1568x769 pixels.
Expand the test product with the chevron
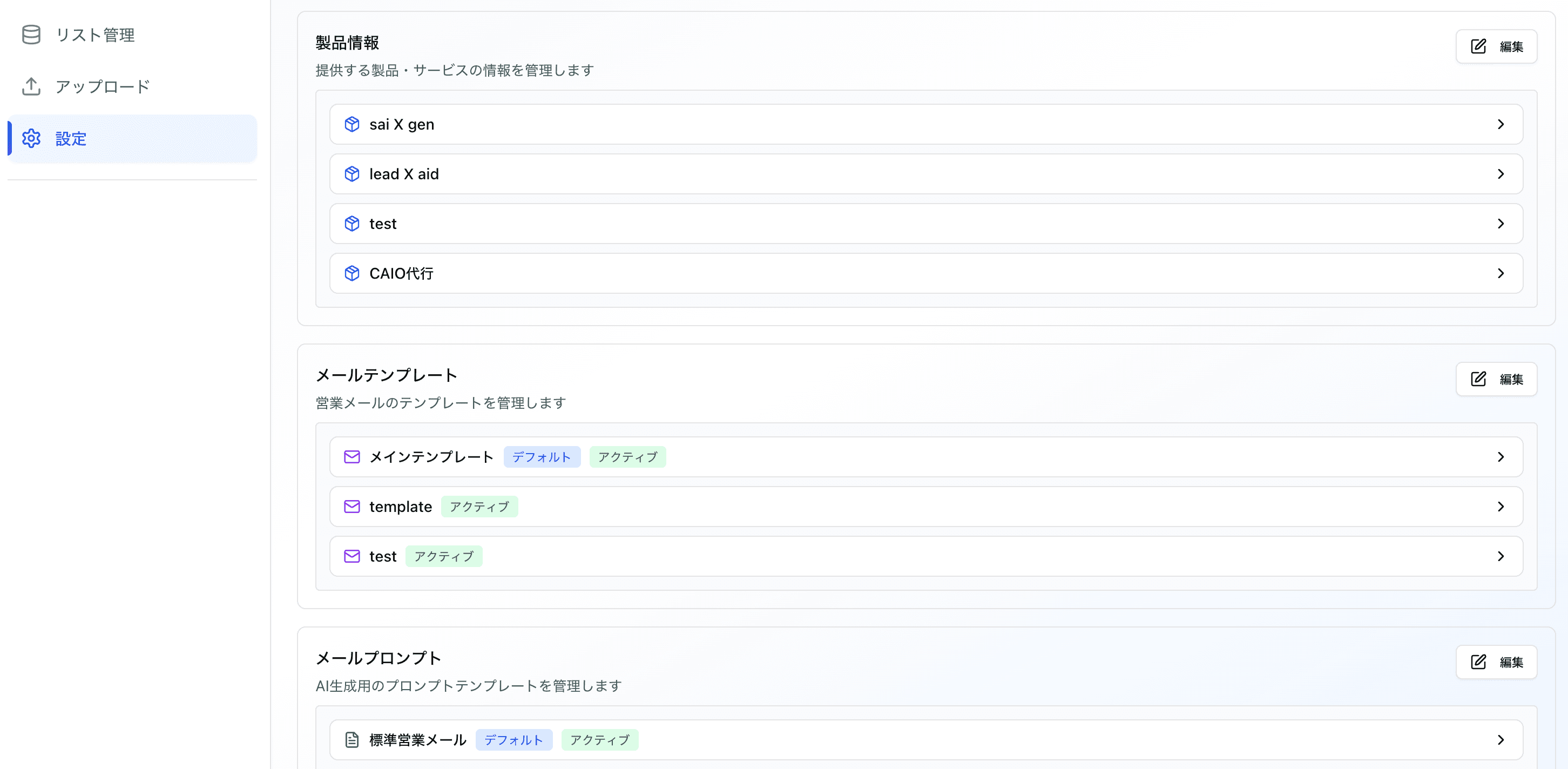[1502, 224]
